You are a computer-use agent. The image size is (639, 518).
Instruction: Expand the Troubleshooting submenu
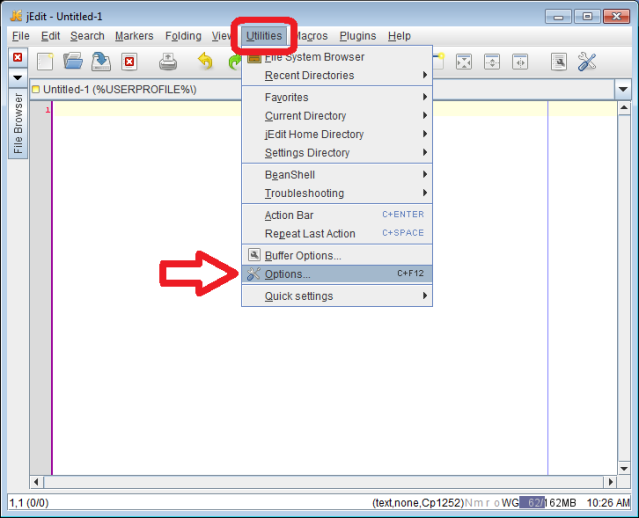click(x=337, y=193)
